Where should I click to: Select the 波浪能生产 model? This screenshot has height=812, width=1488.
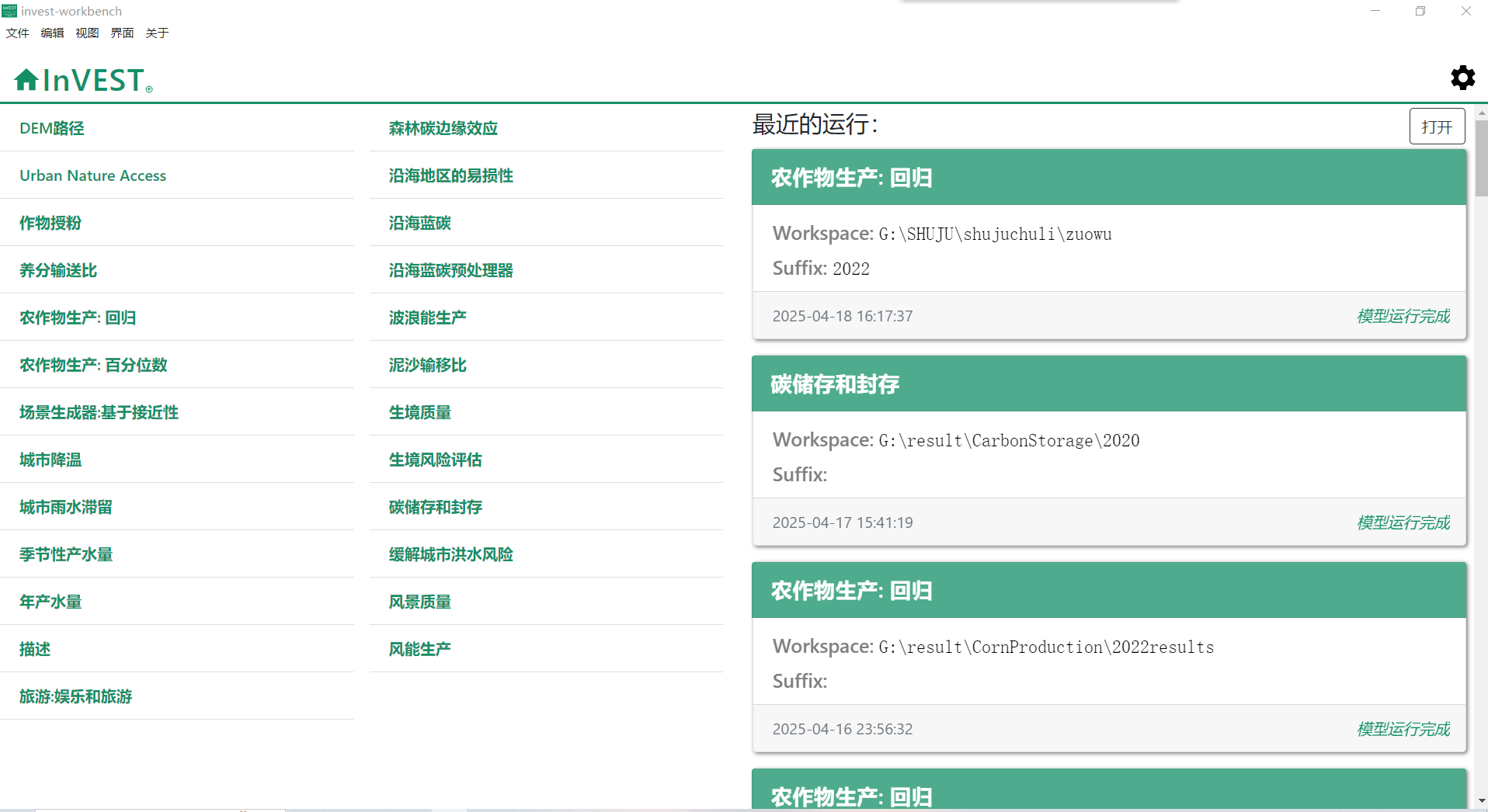click(x=546, y=318)
